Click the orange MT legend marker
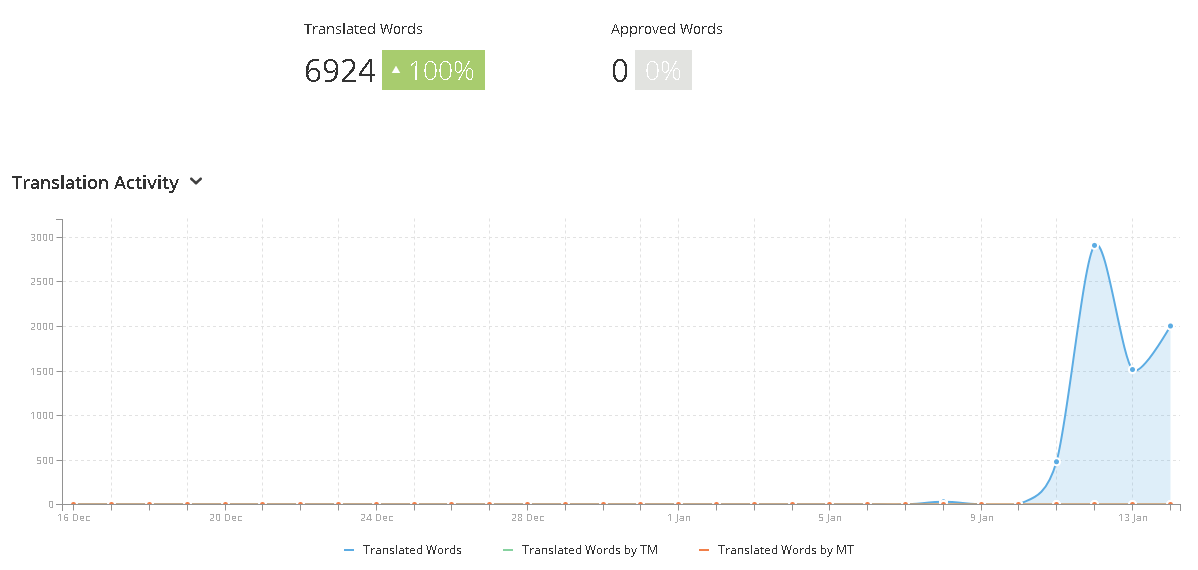Image resolution: width=1198 pixels, height=570 pixels. click(703, 550)
